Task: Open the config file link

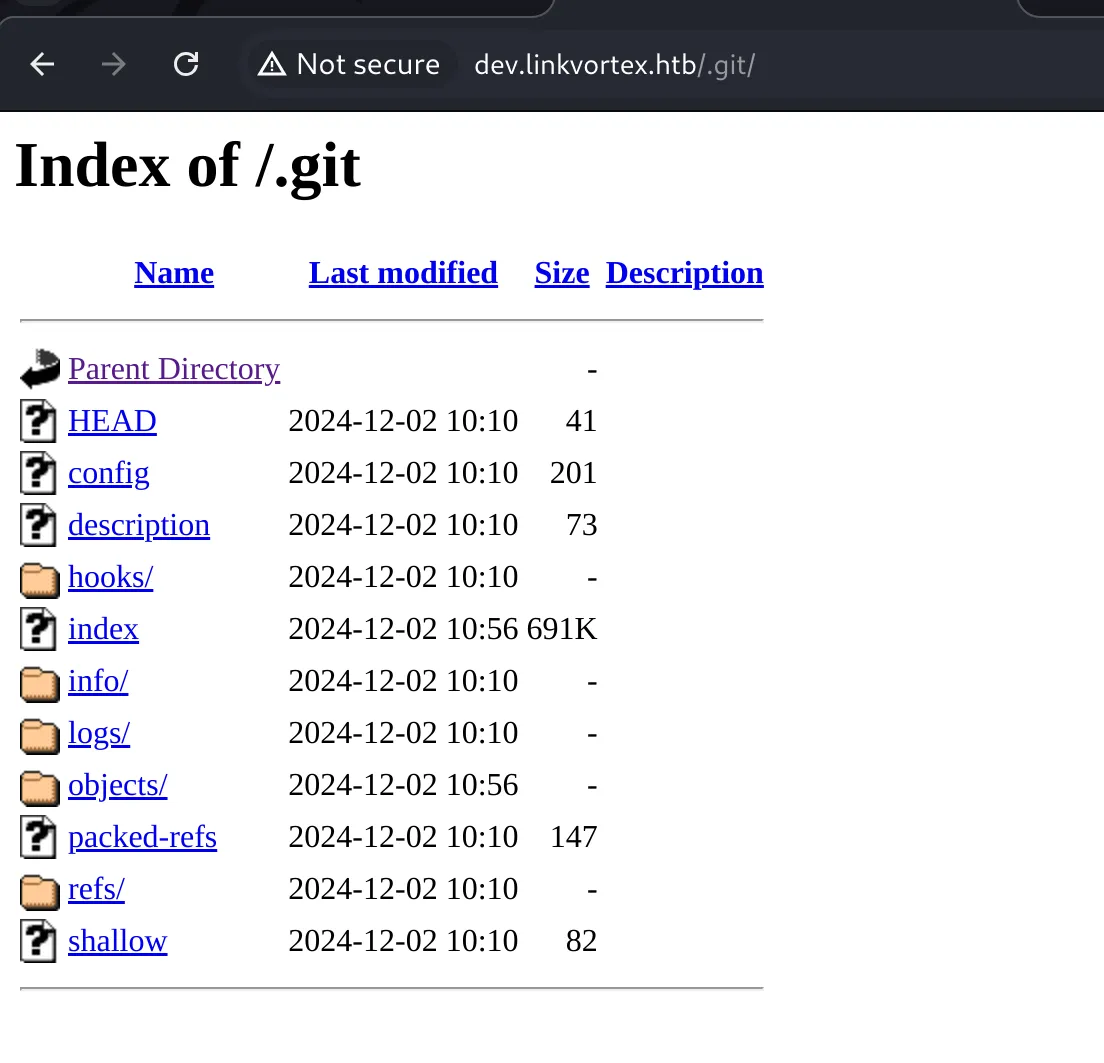Action: click(108, 474)
